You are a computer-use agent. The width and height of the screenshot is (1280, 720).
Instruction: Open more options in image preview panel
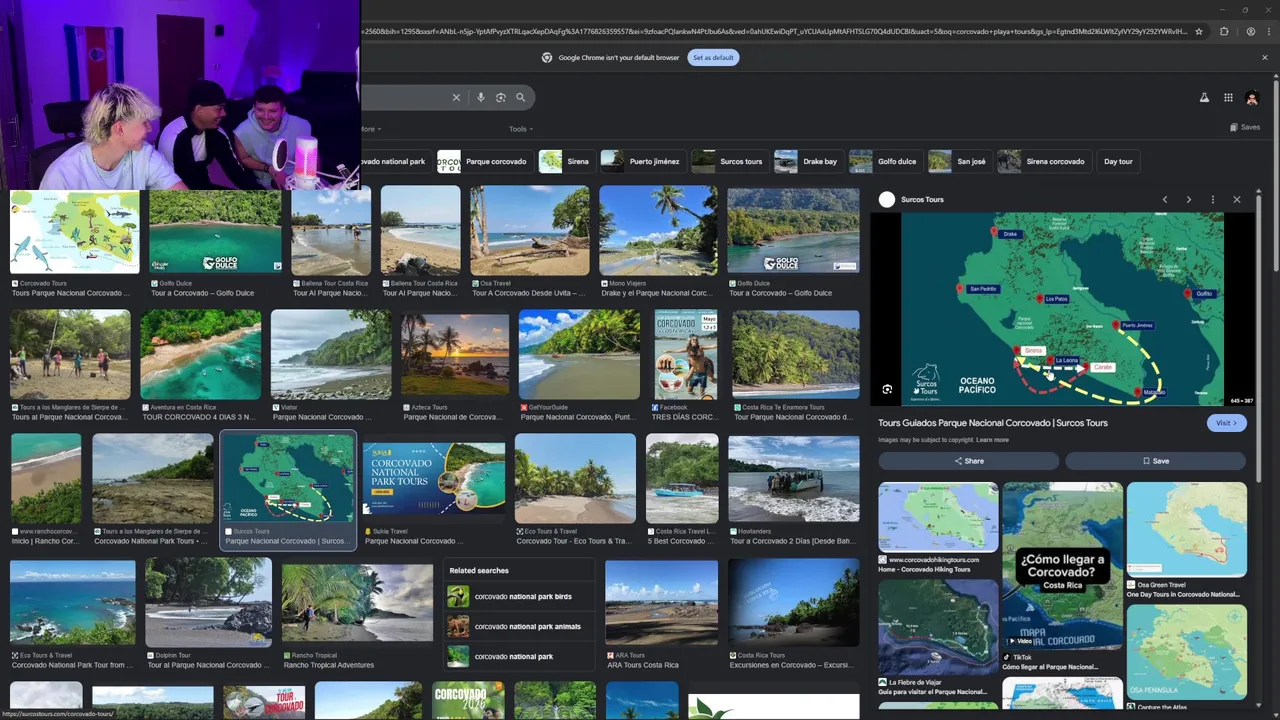(1213, 200)
